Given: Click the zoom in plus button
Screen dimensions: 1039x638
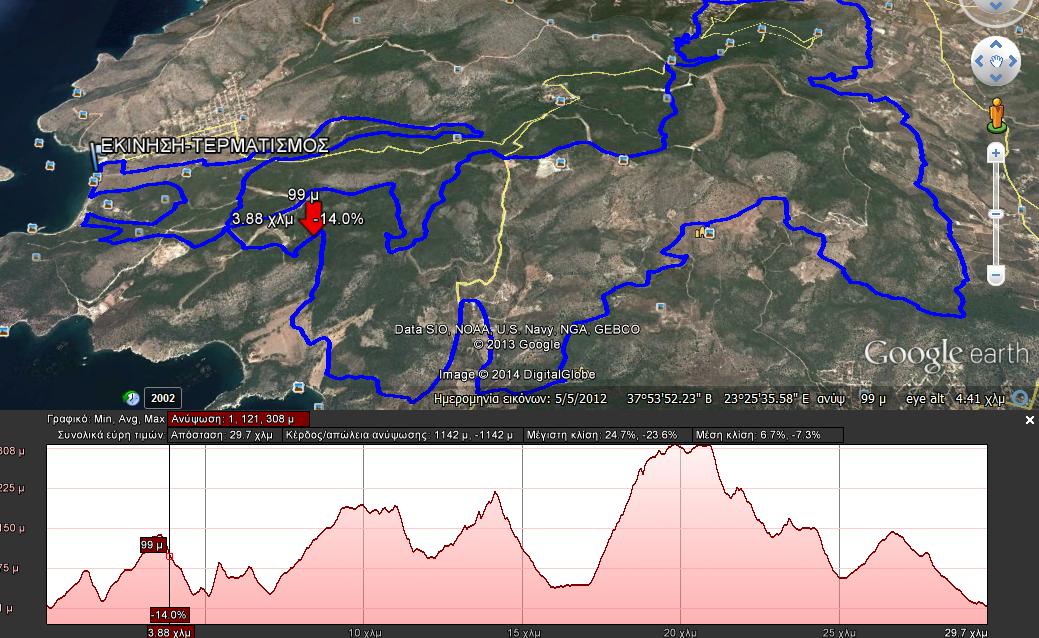Looking at the screenshot, I should [995, 153].
